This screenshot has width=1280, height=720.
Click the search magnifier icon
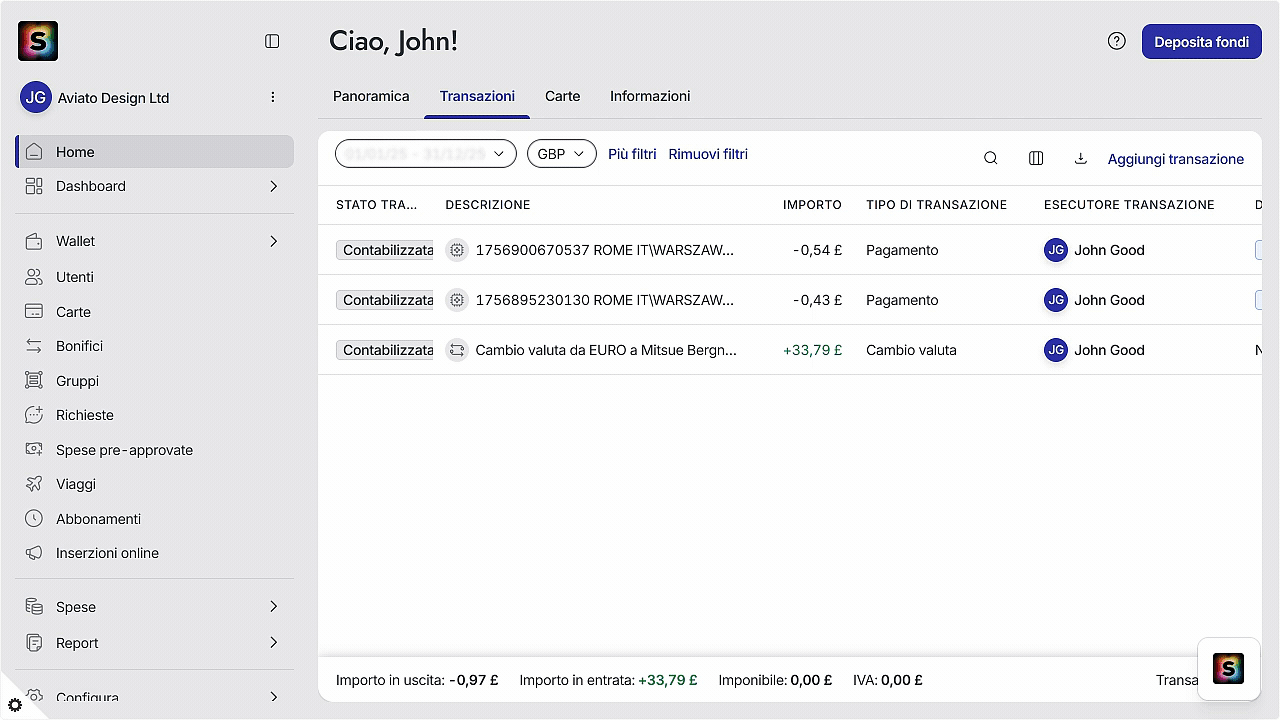tap(991, 158)
